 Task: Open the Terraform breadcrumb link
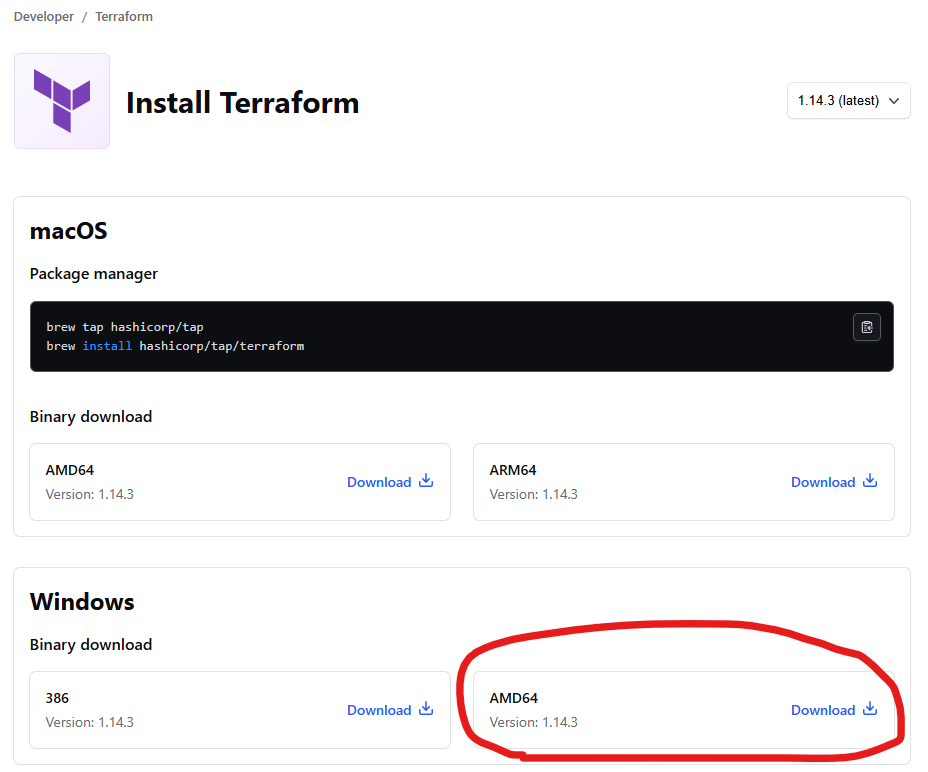pos(124,17)
